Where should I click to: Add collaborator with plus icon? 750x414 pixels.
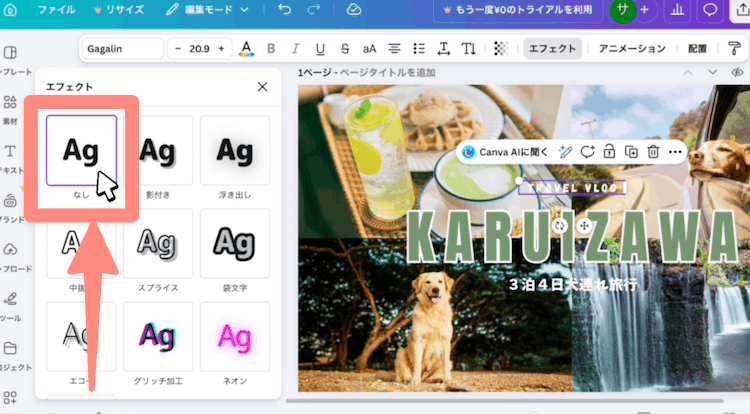(644, 10)
